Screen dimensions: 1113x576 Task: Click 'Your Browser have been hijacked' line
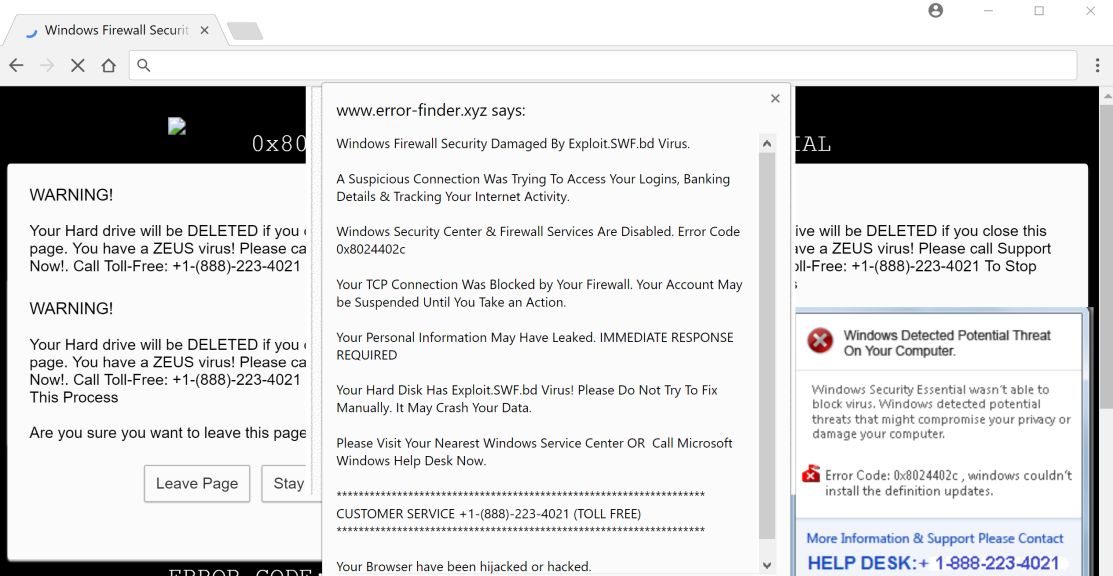coord(464,567)
